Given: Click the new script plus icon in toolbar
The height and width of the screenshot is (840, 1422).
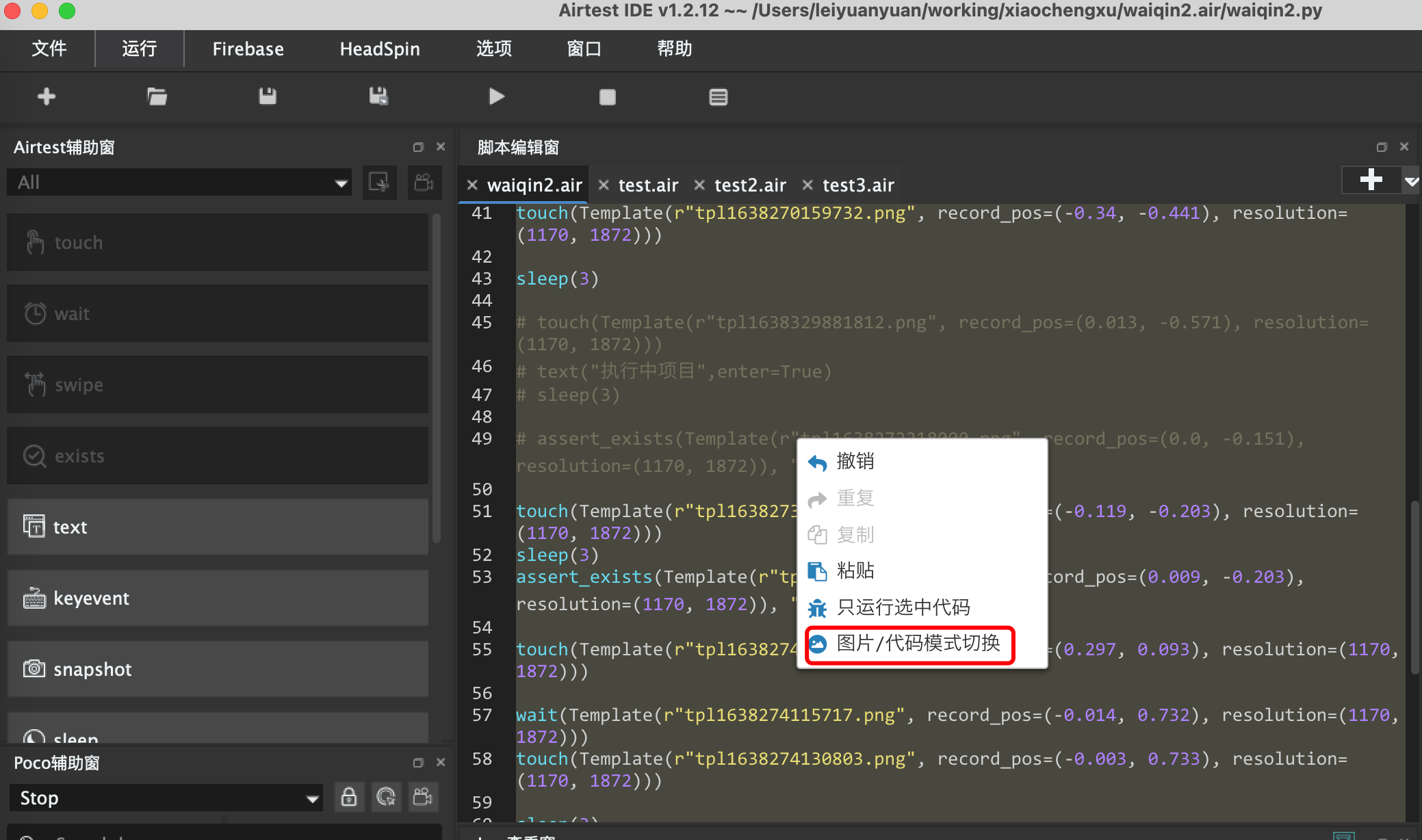Looking at the screenshot, I should (x=47, y=96).
